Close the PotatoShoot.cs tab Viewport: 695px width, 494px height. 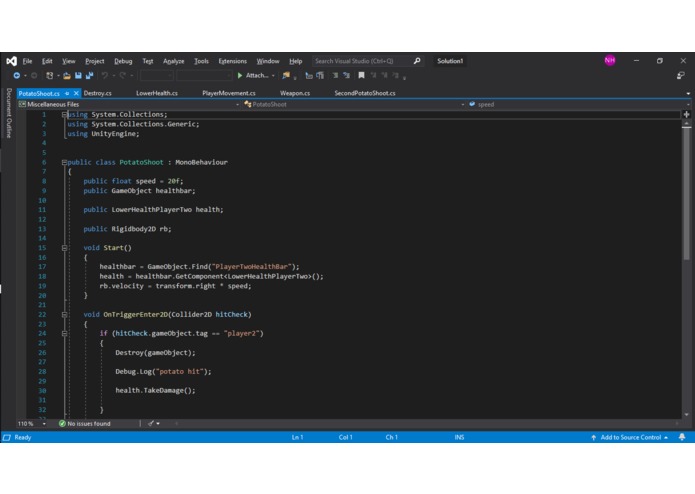pyautogui.click(x=76, y=93)
